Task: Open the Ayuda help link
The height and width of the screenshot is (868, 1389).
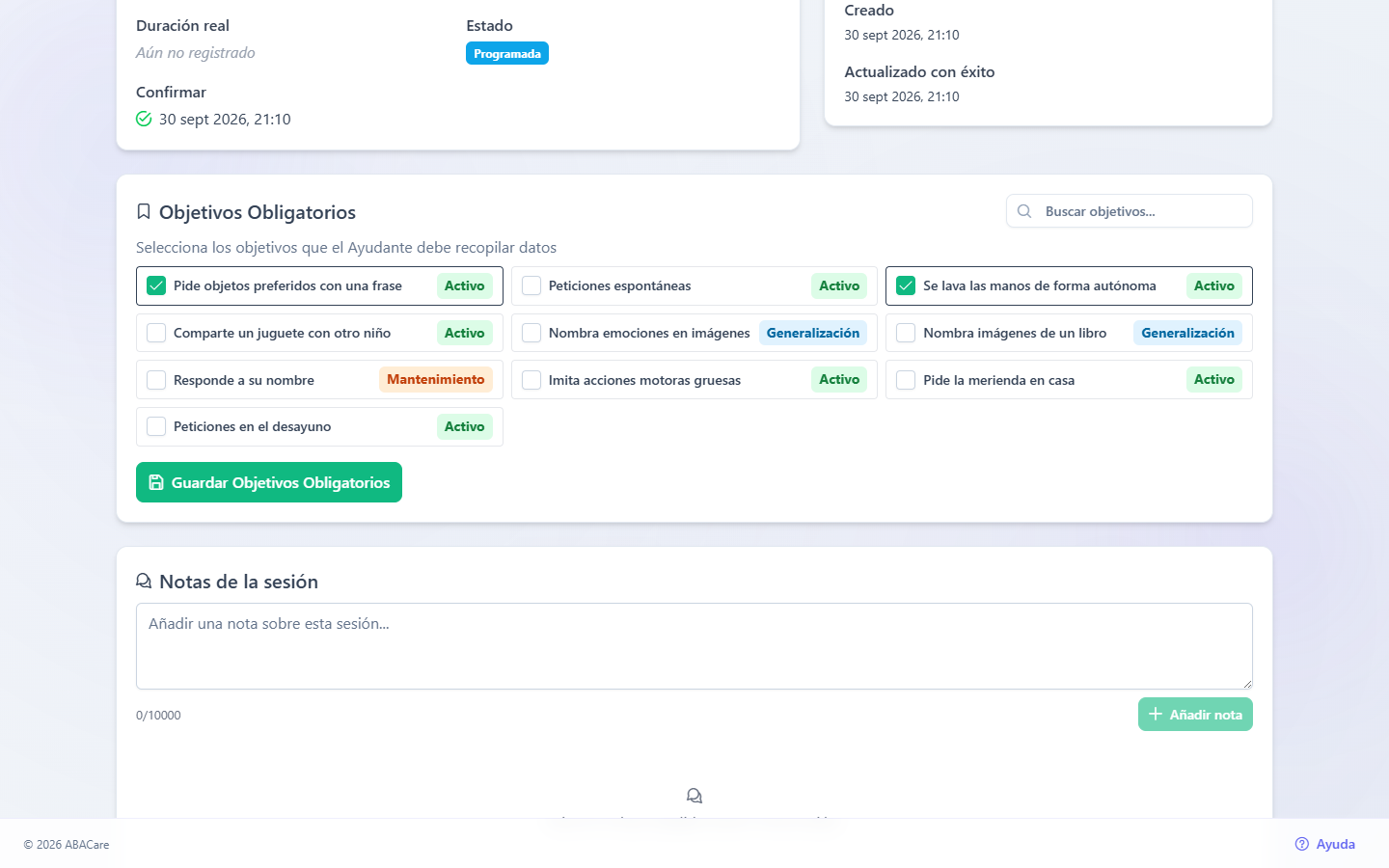Action: coord(1325,844)
